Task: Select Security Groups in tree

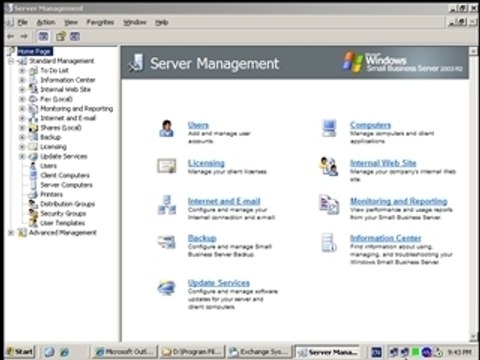Action: pos(63,213)
